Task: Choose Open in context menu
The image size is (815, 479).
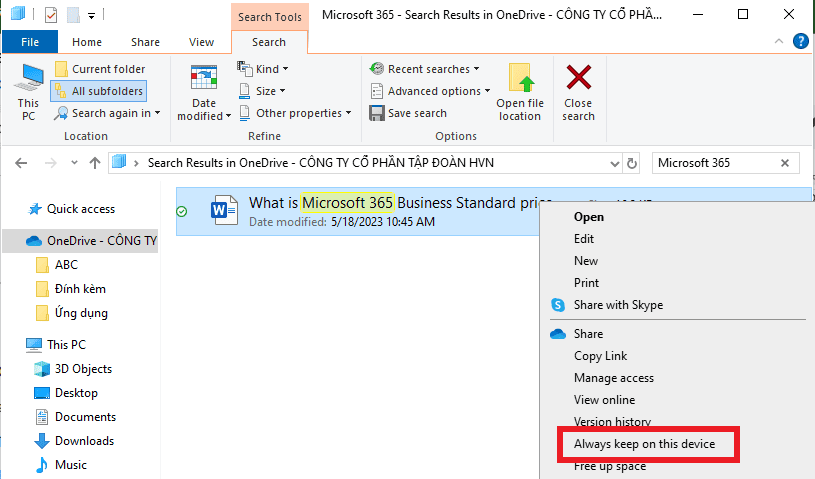Action: 588,217
